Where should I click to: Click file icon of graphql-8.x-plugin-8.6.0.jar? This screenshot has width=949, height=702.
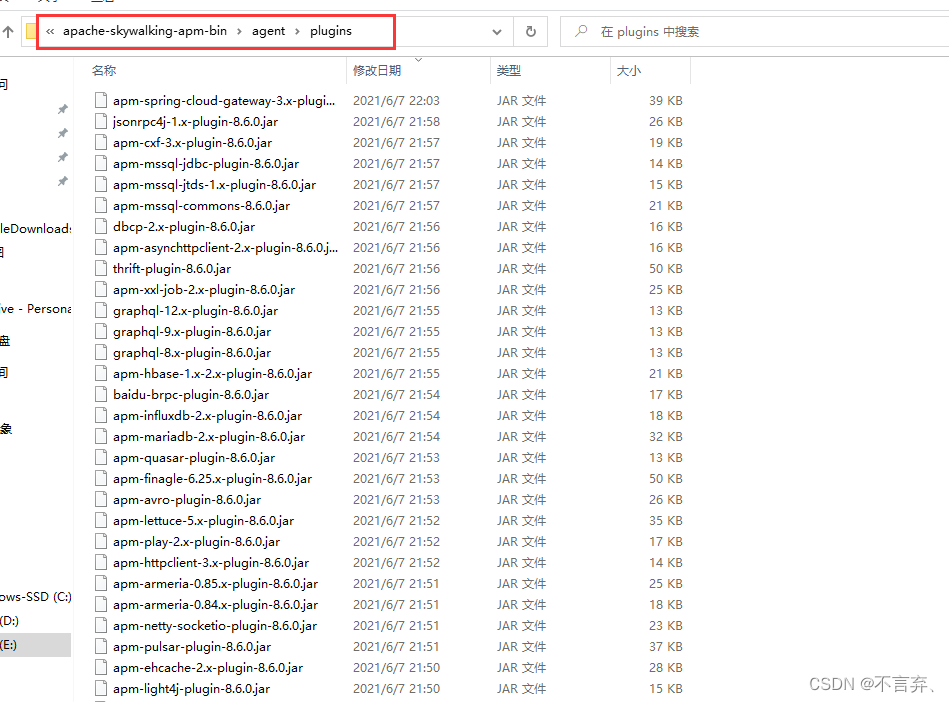pyautogui.click(x=101, y=353)
